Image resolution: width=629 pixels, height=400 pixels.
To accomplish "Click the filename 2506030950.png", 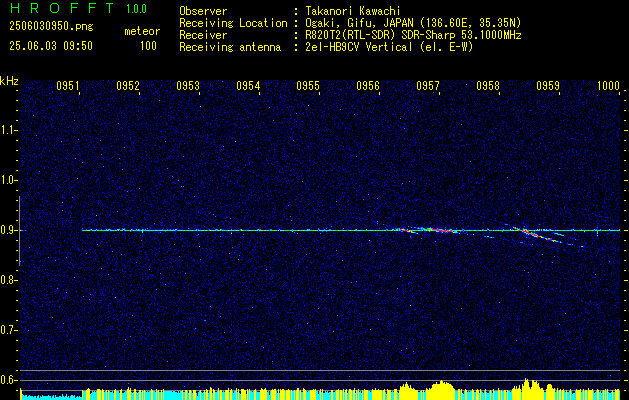I will pyautogui.click(x=51, y=26).
